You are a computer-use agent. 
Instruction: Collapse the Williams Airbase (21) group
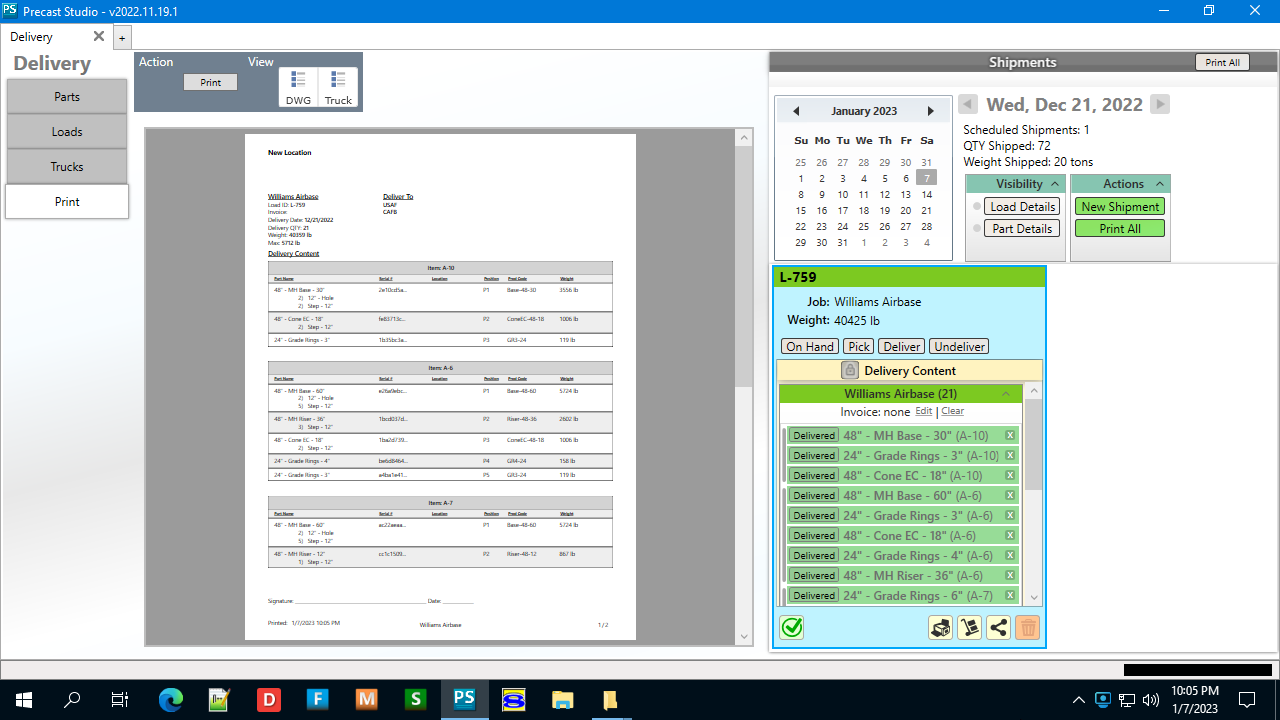1006,394
